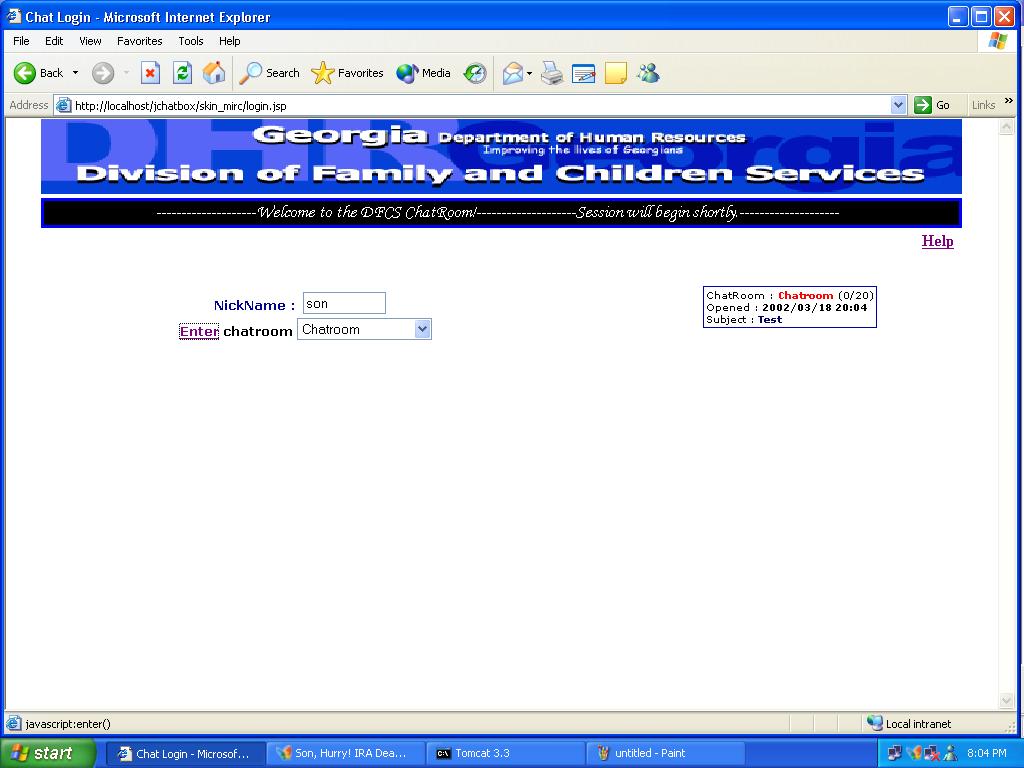The image size is (1024, 768).
Task: Print the page with printer icon
Action: click(552, 73)
